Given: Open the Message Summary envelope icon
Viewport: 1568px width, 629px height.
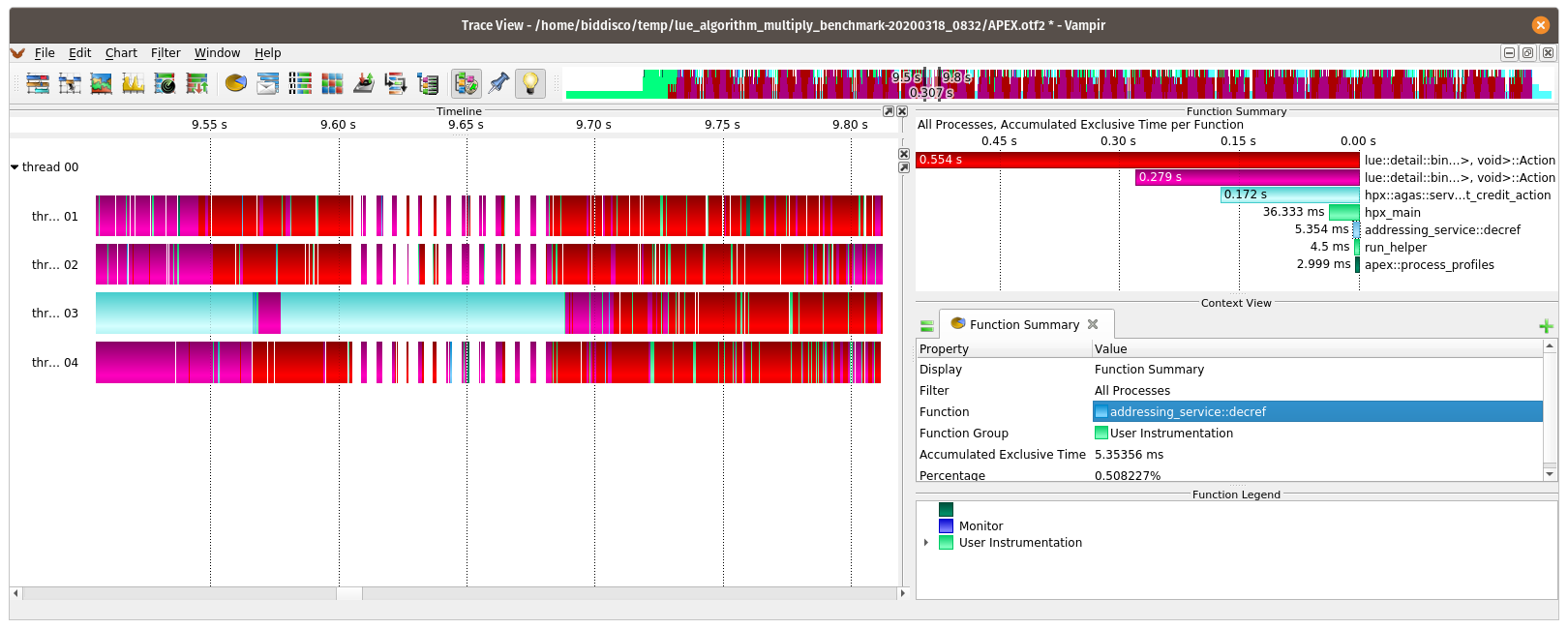Looking at the screenshot, I should (x=268, y=84).
